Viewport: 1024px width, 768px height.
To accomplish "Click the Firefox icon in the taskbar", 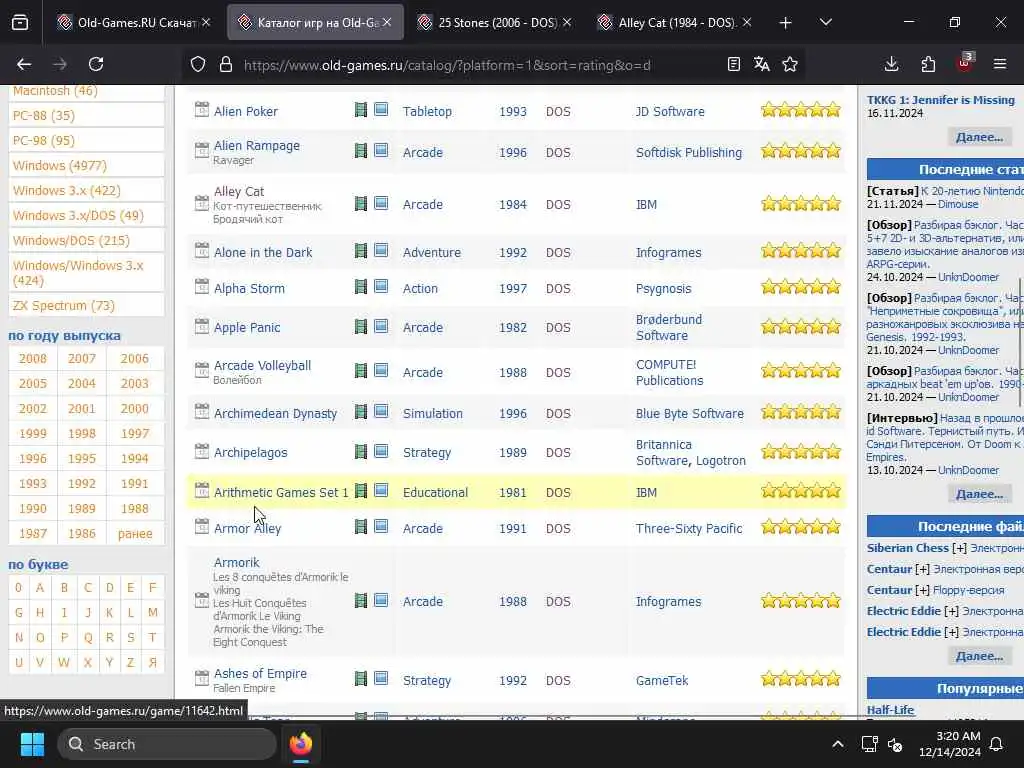I will coord(301,744).
